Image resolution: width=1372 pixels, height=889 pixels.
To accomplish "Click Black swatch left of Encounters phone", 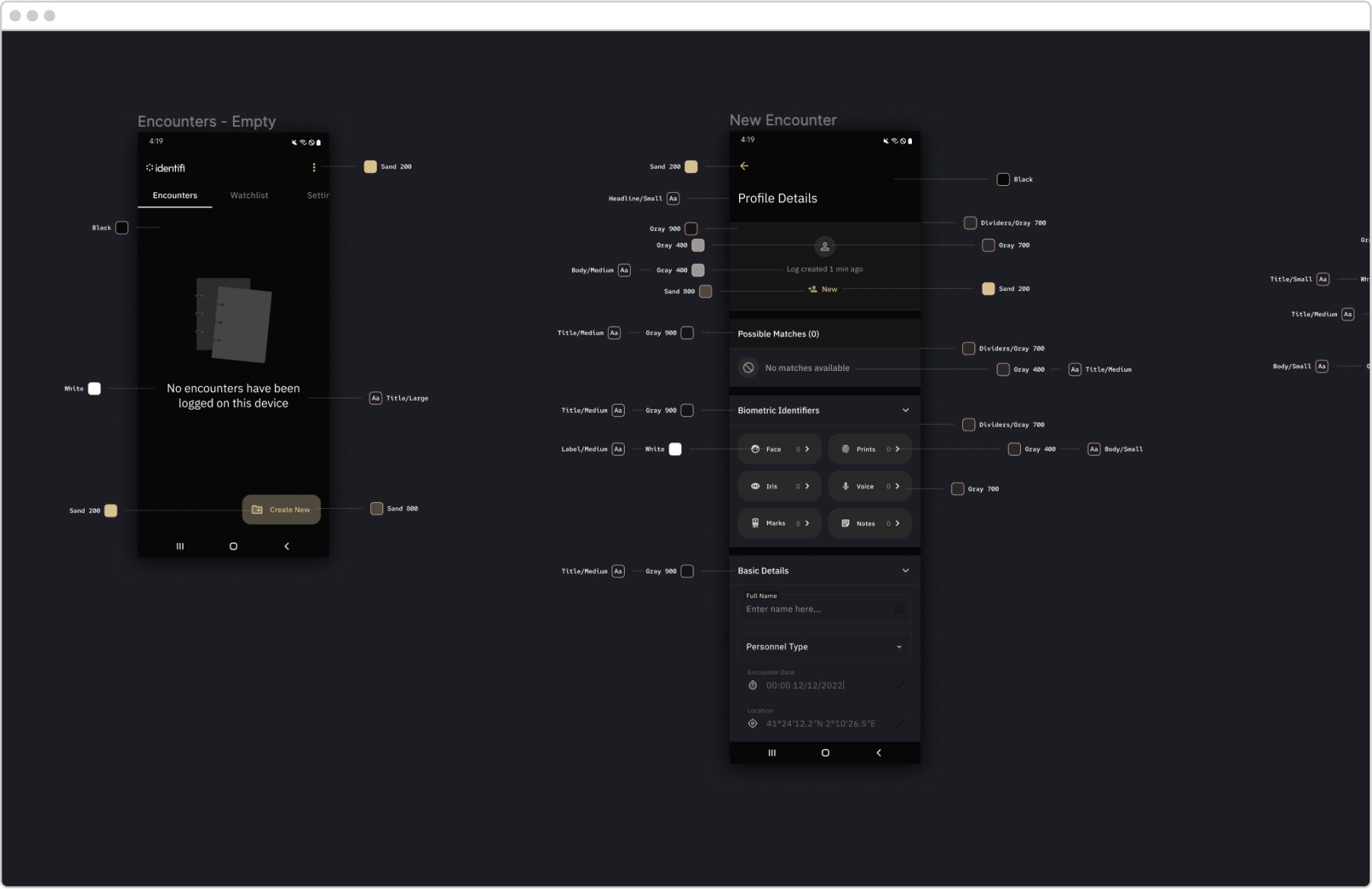I will (122, 228).
